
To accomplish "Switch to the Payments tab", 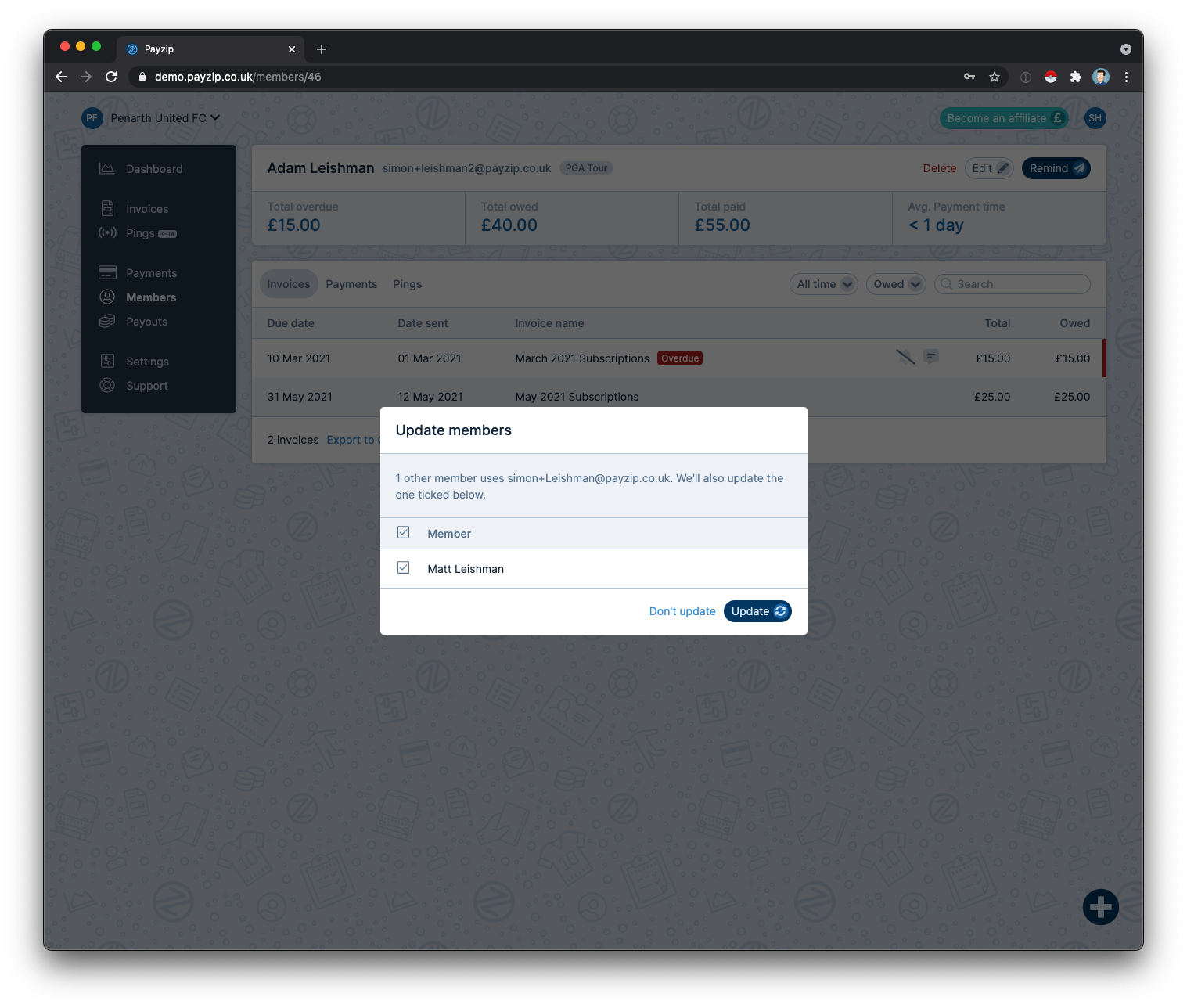I will click(351, 284).
